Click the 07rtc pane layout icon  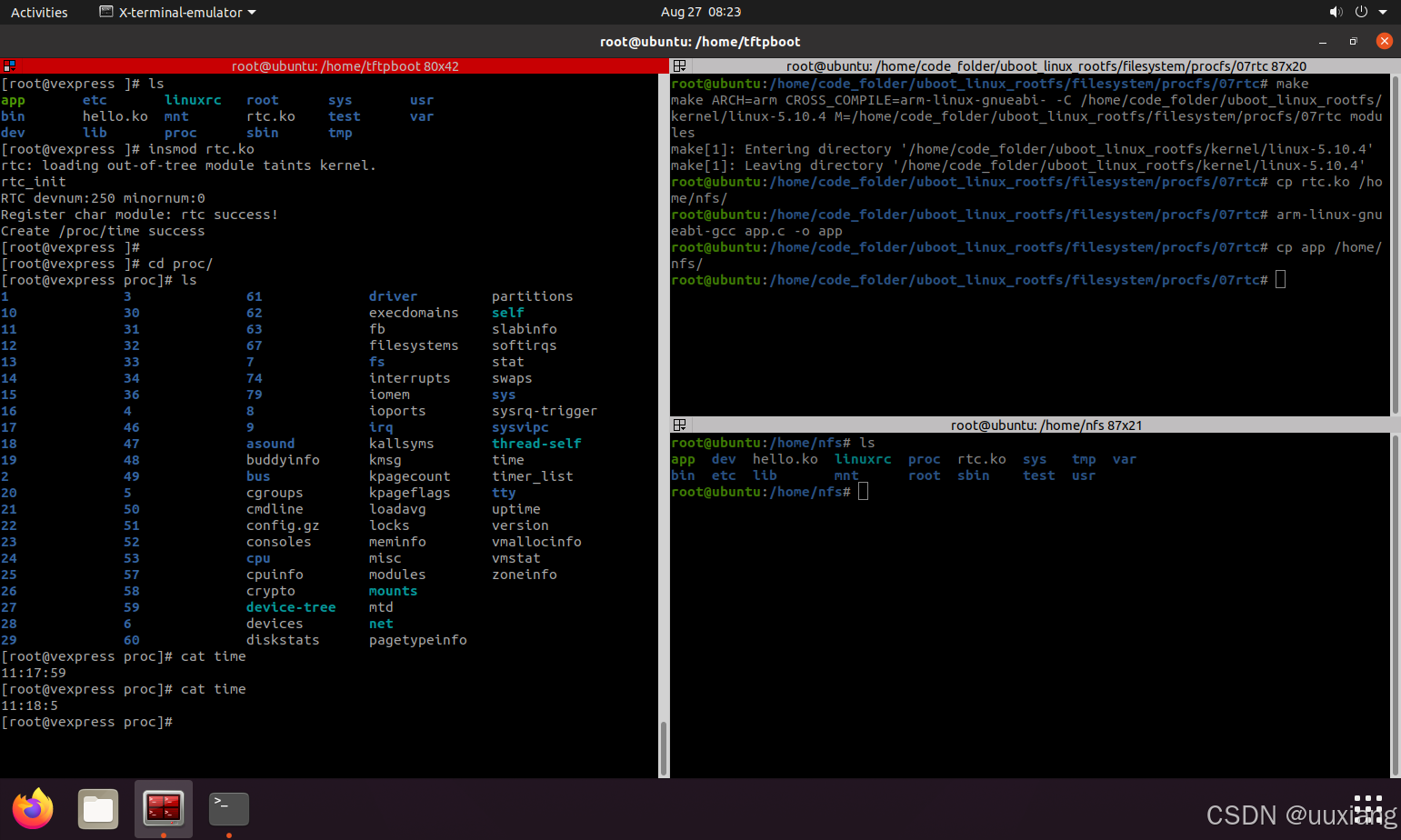679,66
